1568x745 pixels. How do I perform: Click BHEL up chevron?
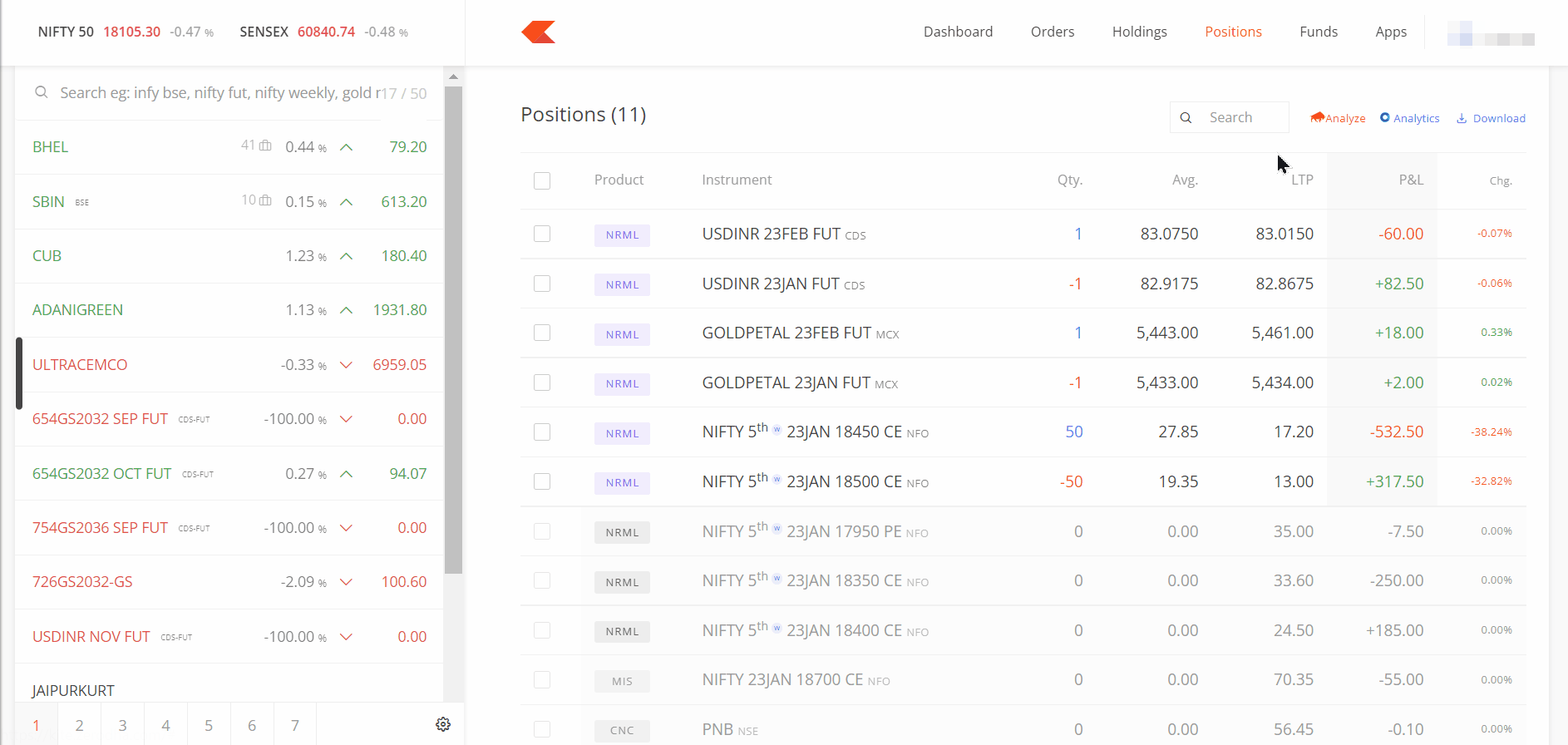tap(347, 147)
